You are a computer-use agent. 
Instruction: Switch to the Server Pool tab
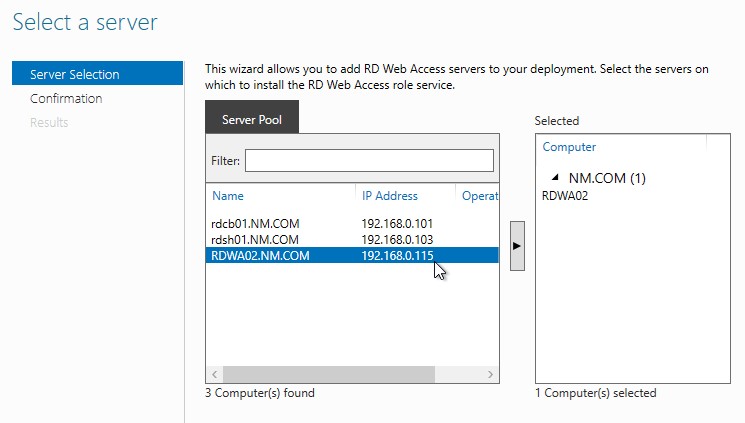pyautogui.click(x=251, y=120)
